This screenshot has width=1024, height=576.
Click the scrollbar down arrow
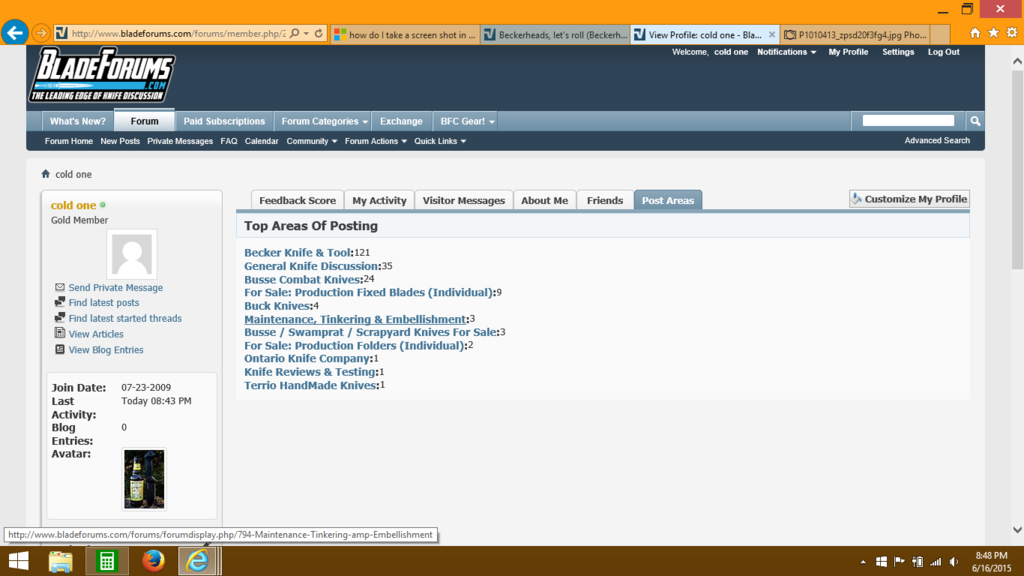pyautogui.click(x=1017, y=530)
